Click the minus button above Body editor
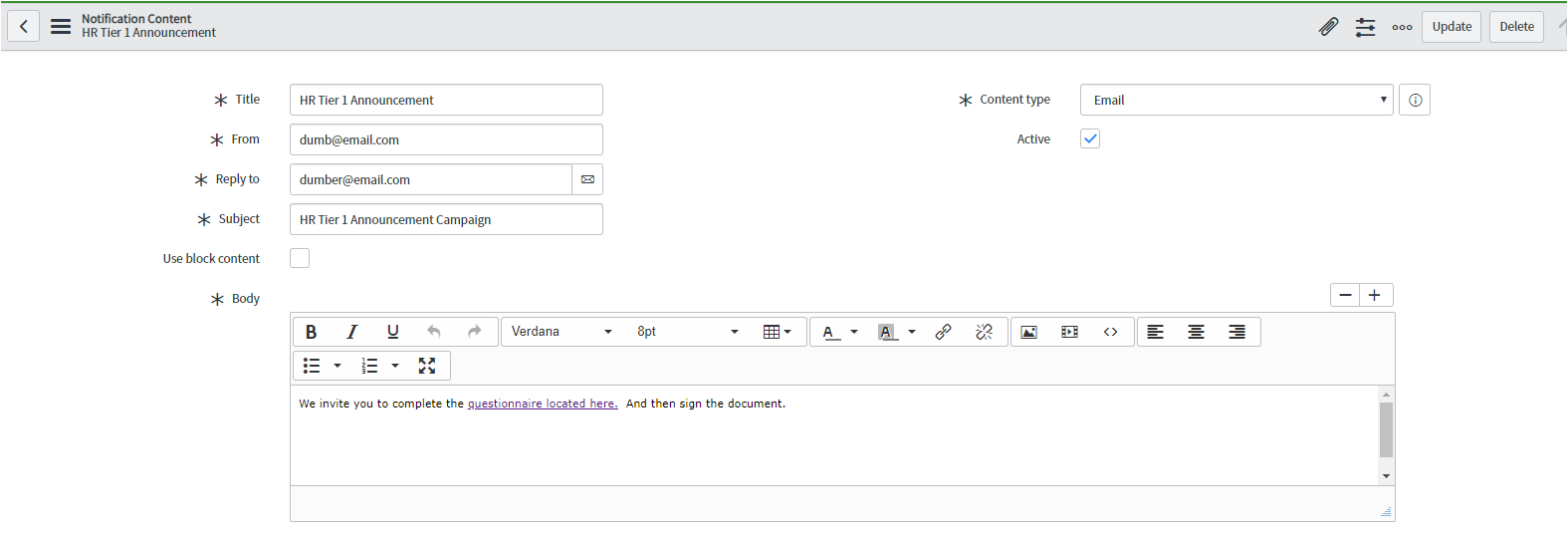Viewport: 1568px width, 537px height. (1346, 295)
